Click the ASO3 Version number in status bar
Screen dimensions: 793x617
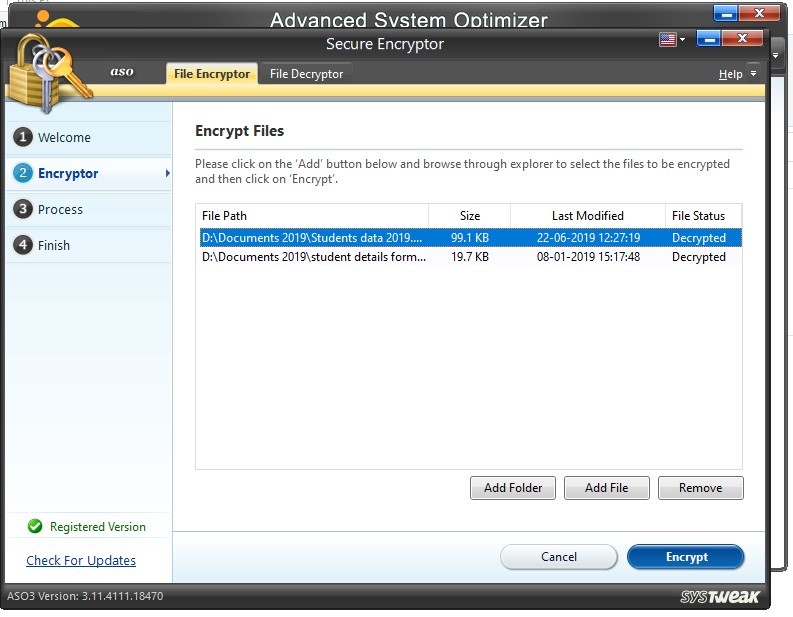pyautogui.click(x=85, y=596)
